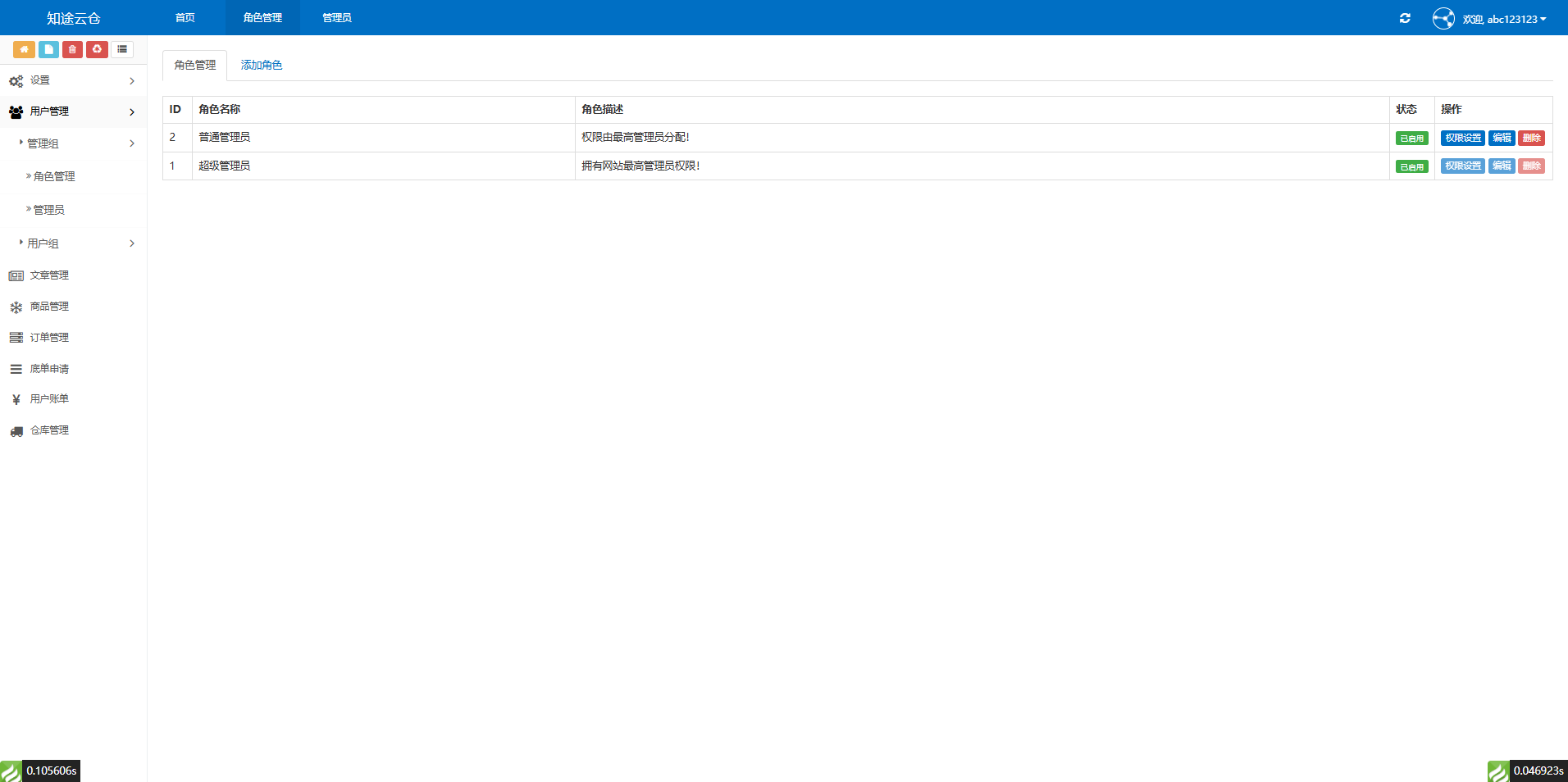Go to 首页 in top navigation
Screen dimensions: 1568x782
(x=185, y=18)
